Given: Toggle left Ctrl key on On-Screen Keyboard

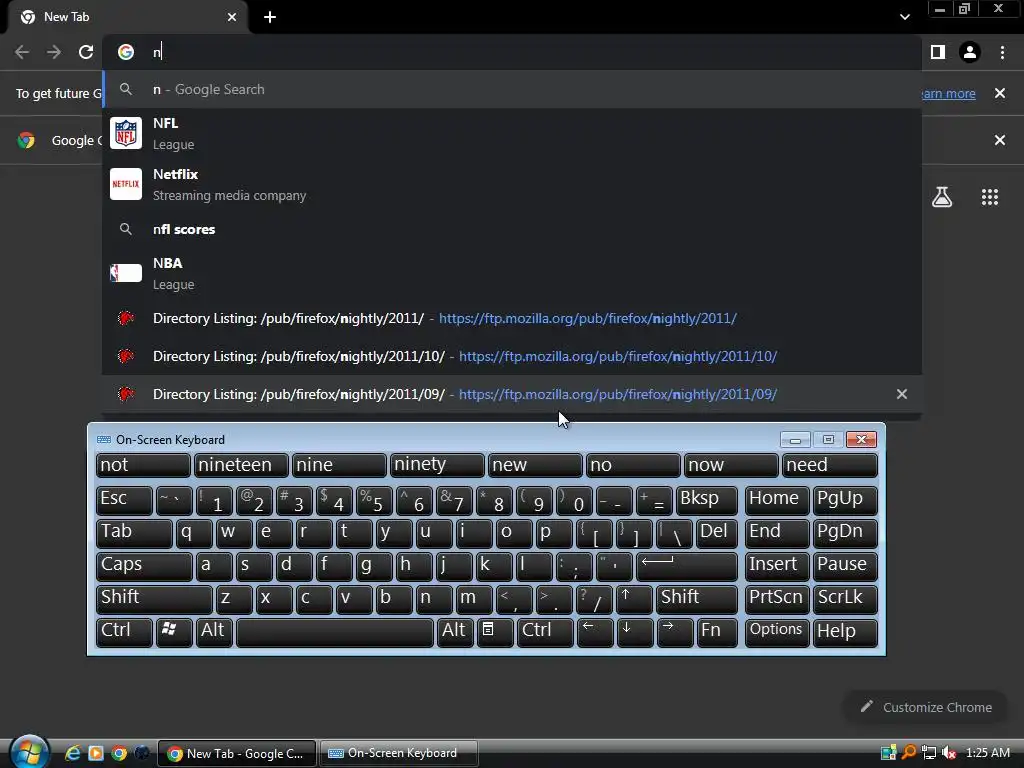Looking at the screenshot, I should pyautogui.click(x=124, y=632).
